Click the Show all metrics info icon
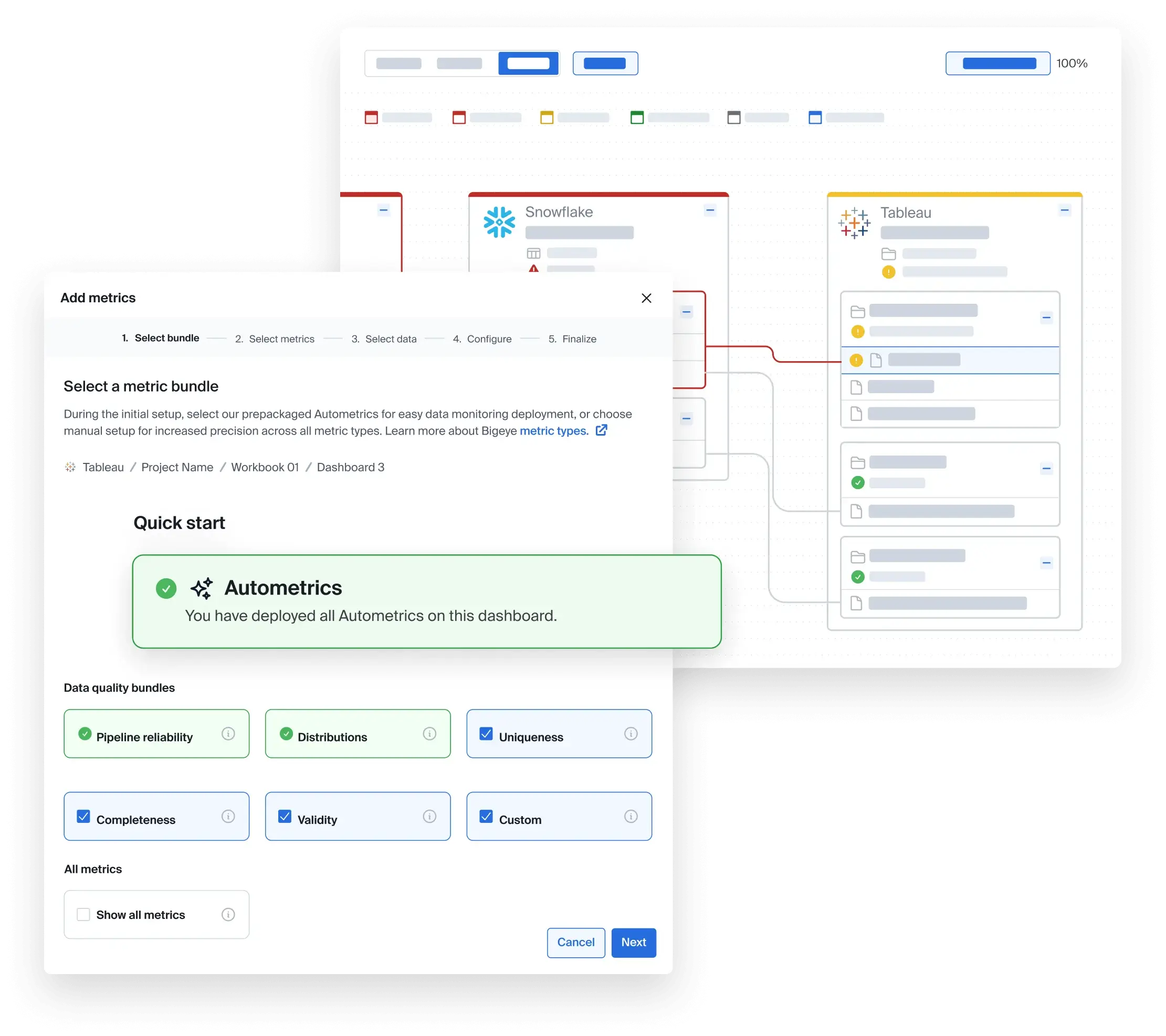Viewport: 1166px width, 1036px height. click(228, 915)
